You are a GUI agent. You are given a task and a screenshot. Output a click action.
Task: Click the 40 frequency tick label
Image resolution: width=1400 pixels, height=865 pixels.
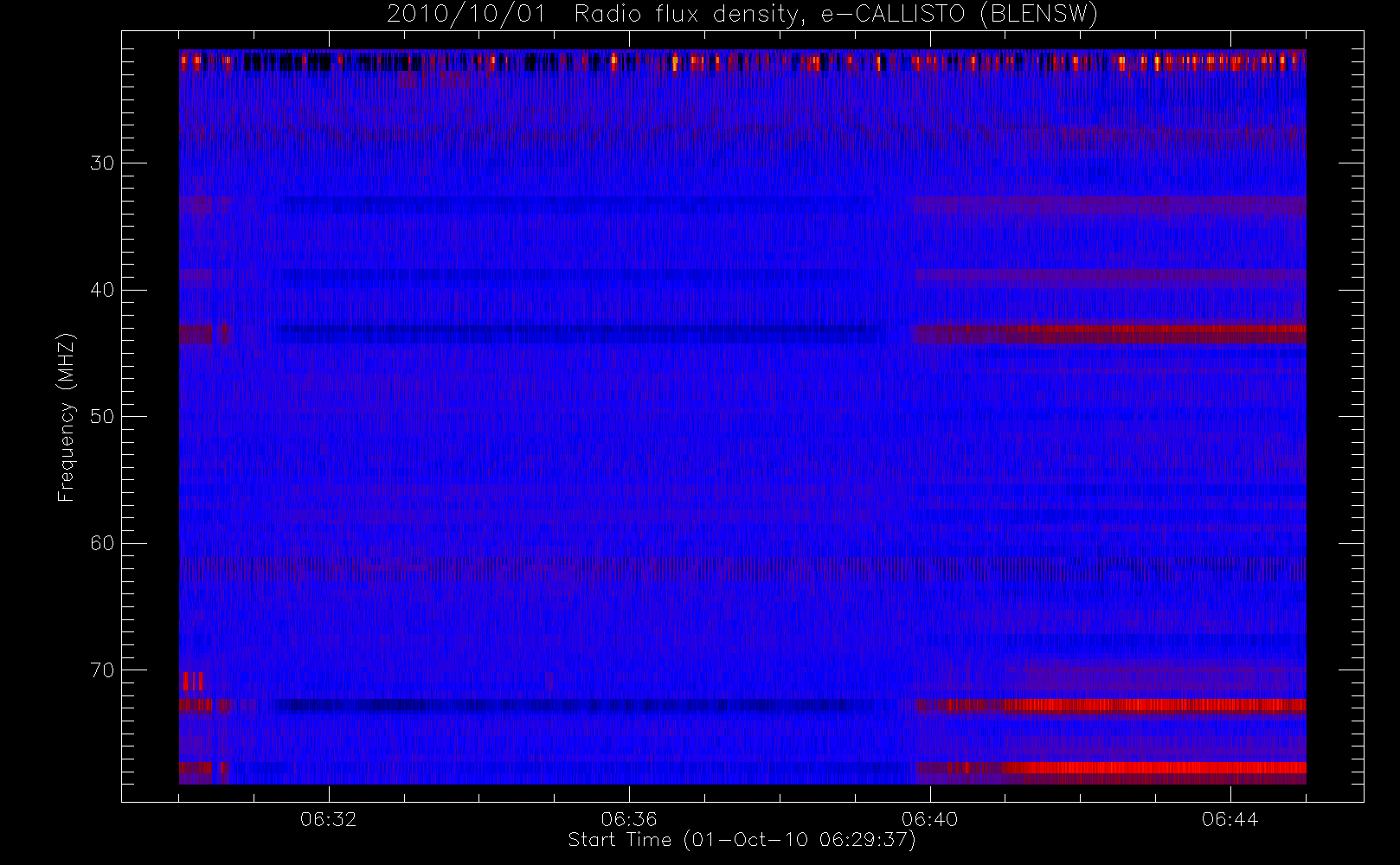coord(102,290)
